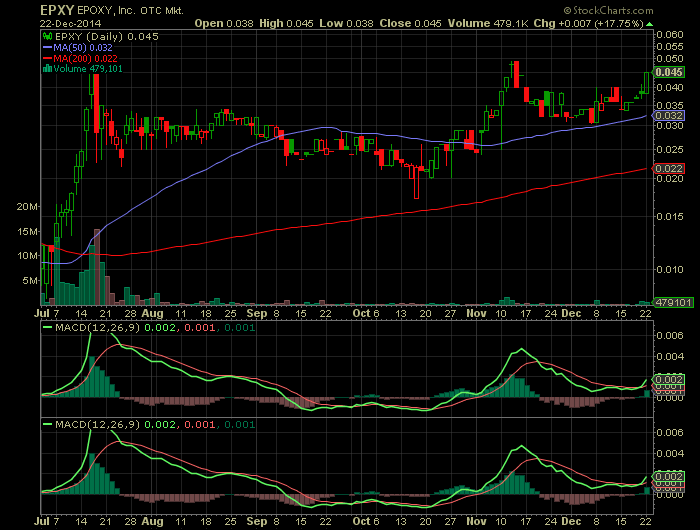Viewport: 700px width, 530px height.
Task: Click the 10M volume axis label
Action: click(27, 256)
